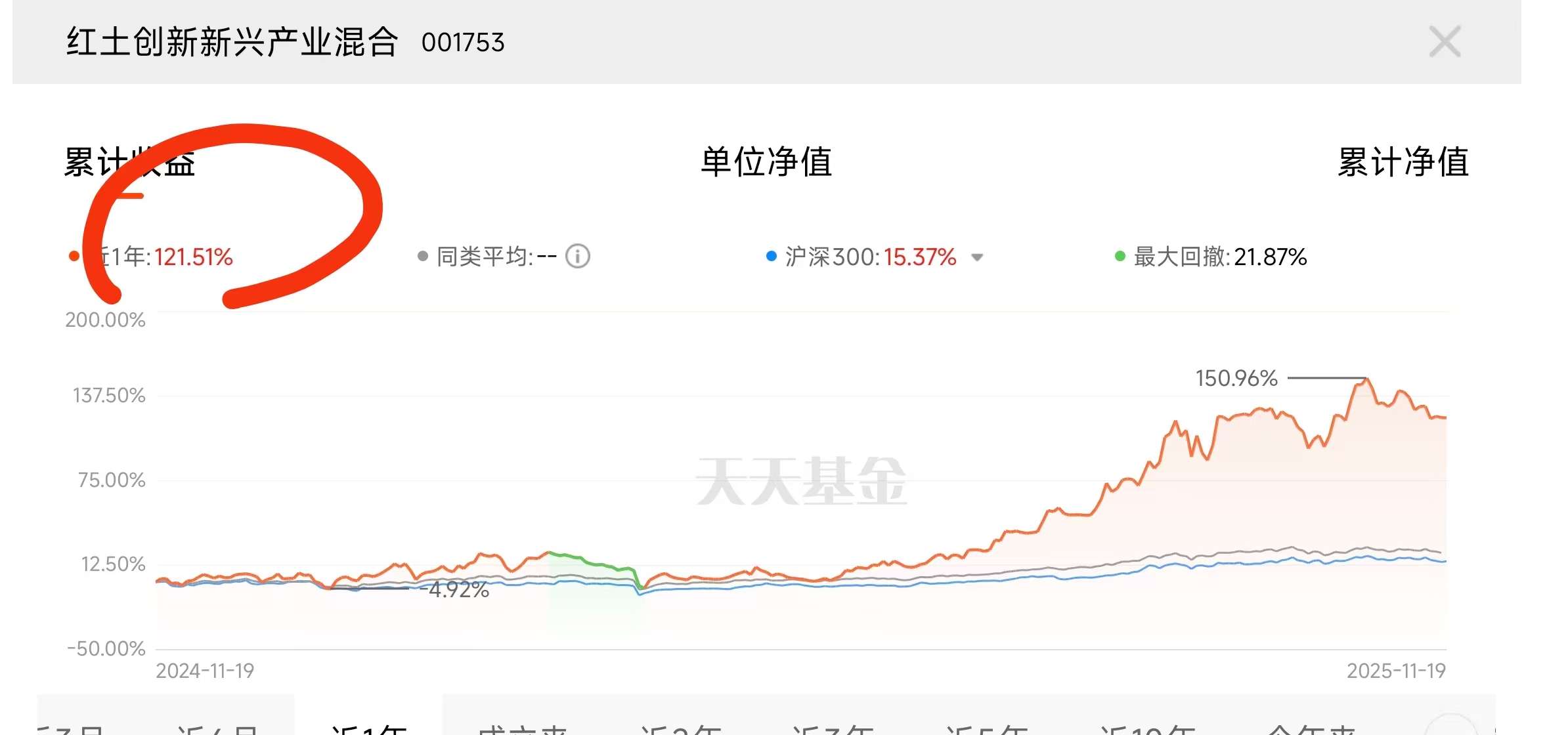Select the 累计收益 tab
Viewport: 1568px width, 735px height.
tap(129, 162)
